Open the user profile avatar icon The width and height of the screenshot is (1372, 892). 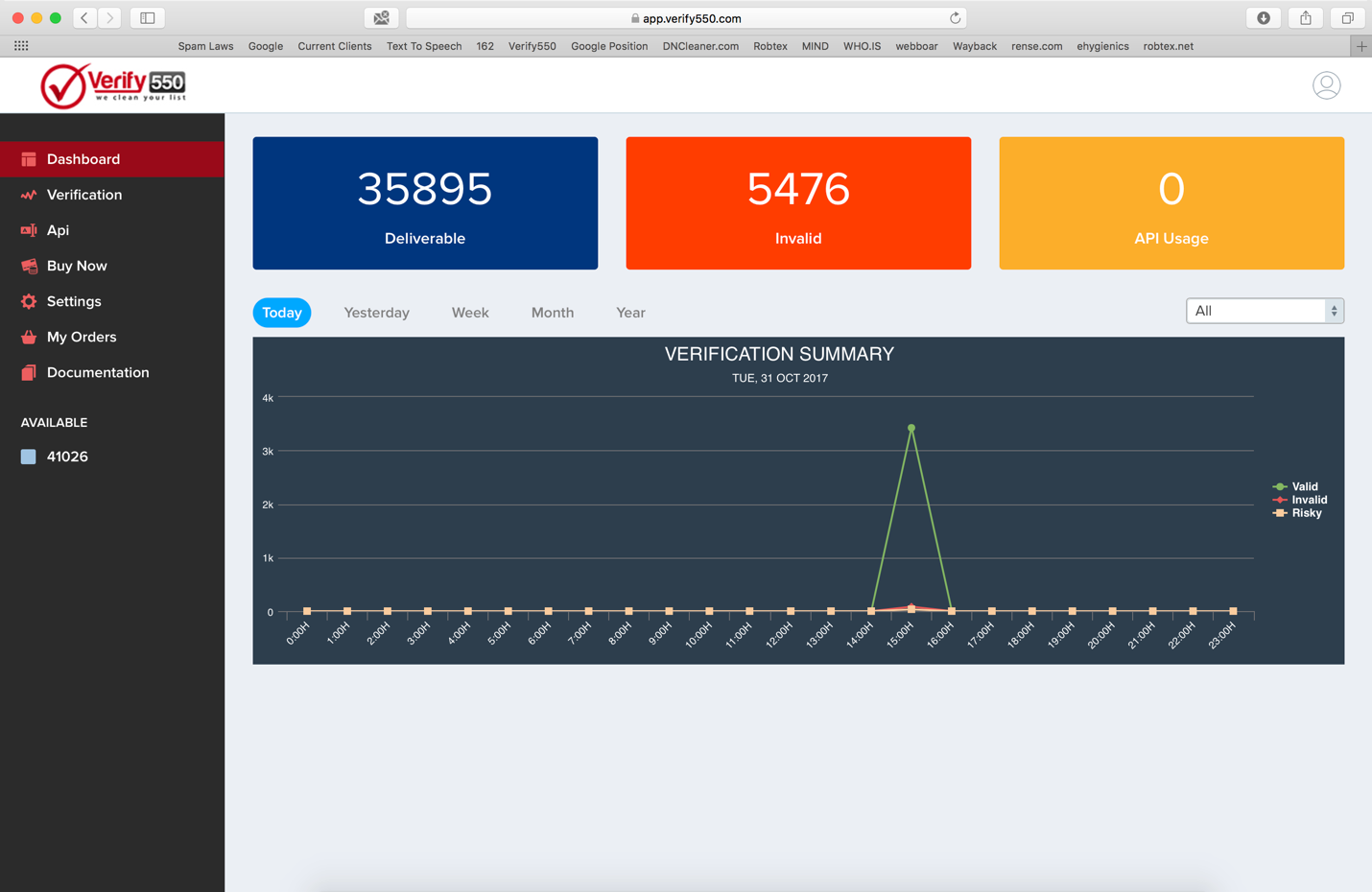click(1326, 85)
